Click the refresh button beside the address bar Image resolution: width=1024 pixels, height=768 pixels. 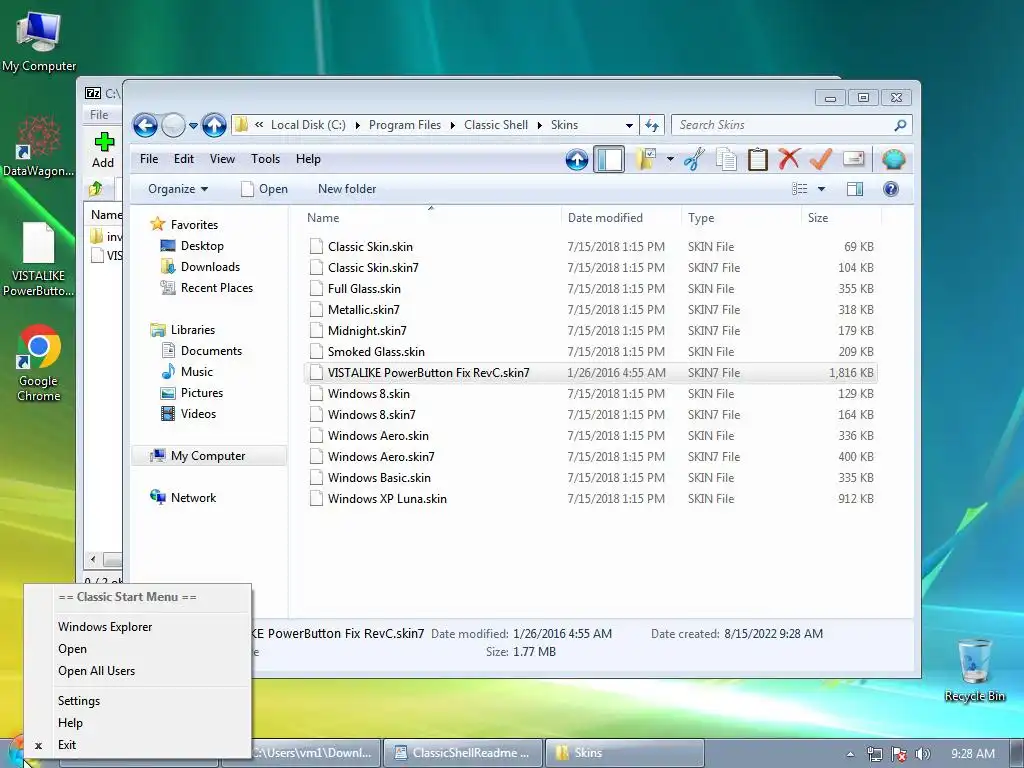click(652, 125)
